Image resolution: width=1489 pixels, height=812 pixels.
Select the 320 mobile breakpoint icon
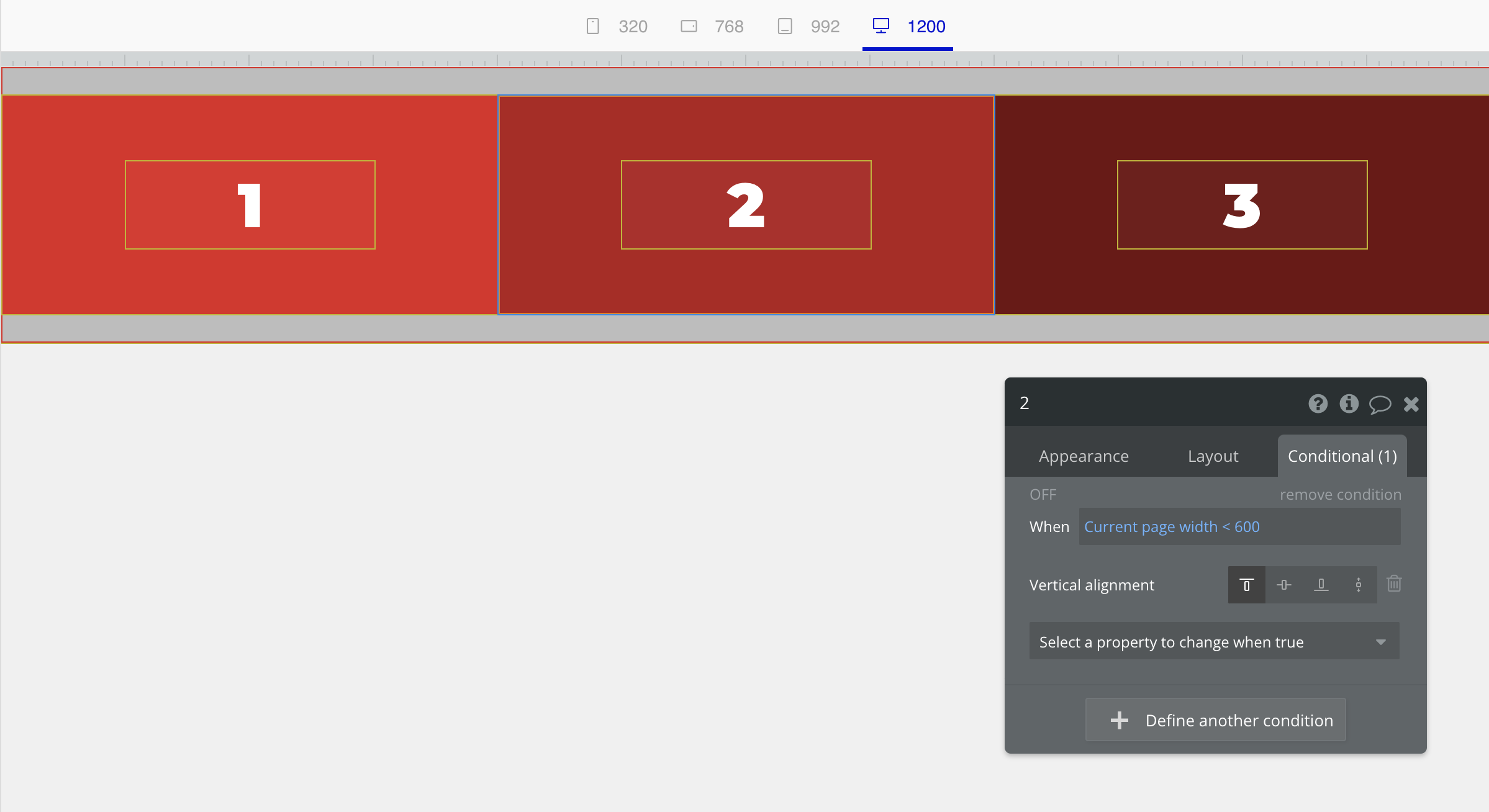point(593,26)
